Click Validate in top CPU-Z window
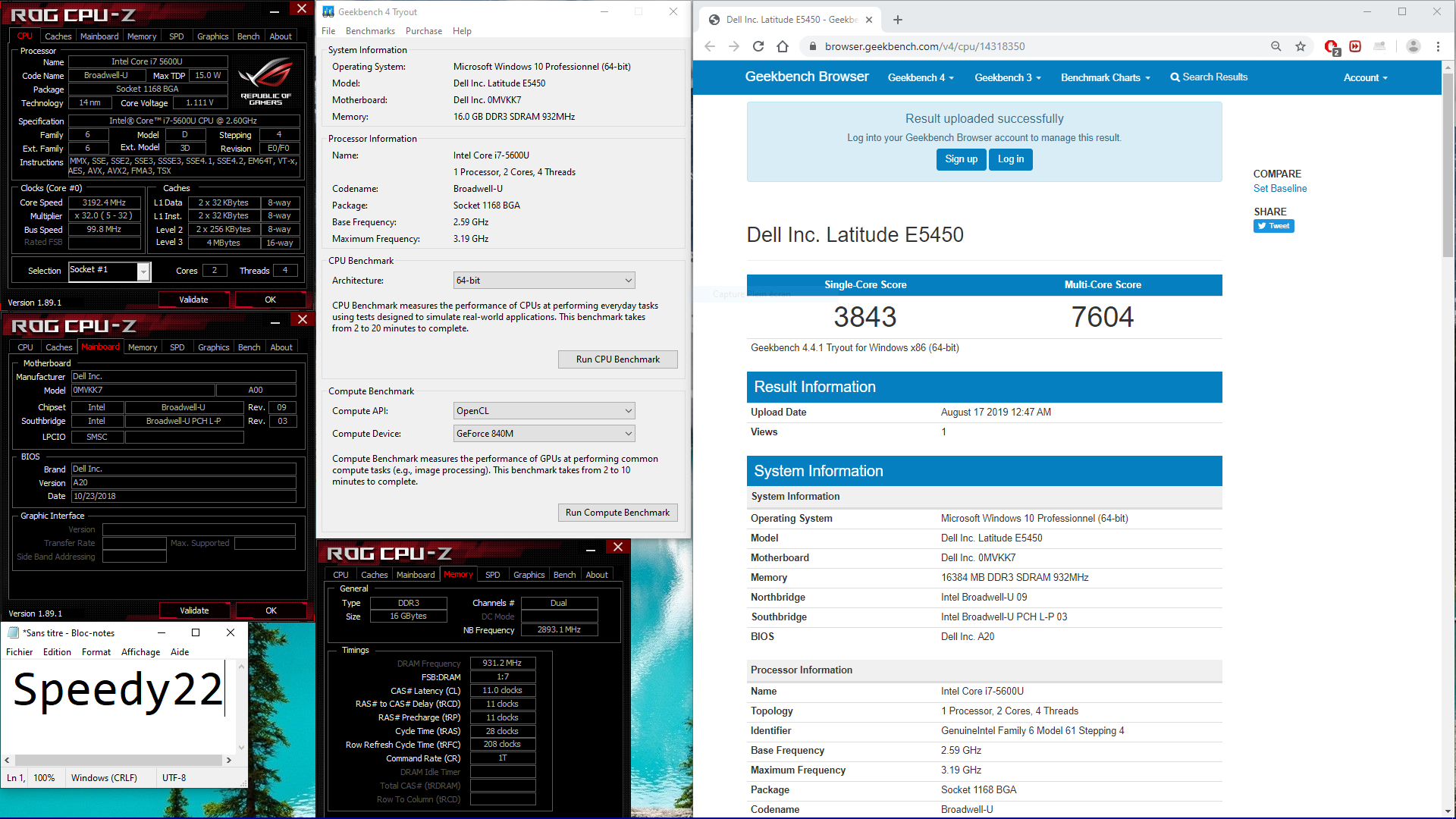The width and height of the screenshot is (1456, 819). click(193, 300)
